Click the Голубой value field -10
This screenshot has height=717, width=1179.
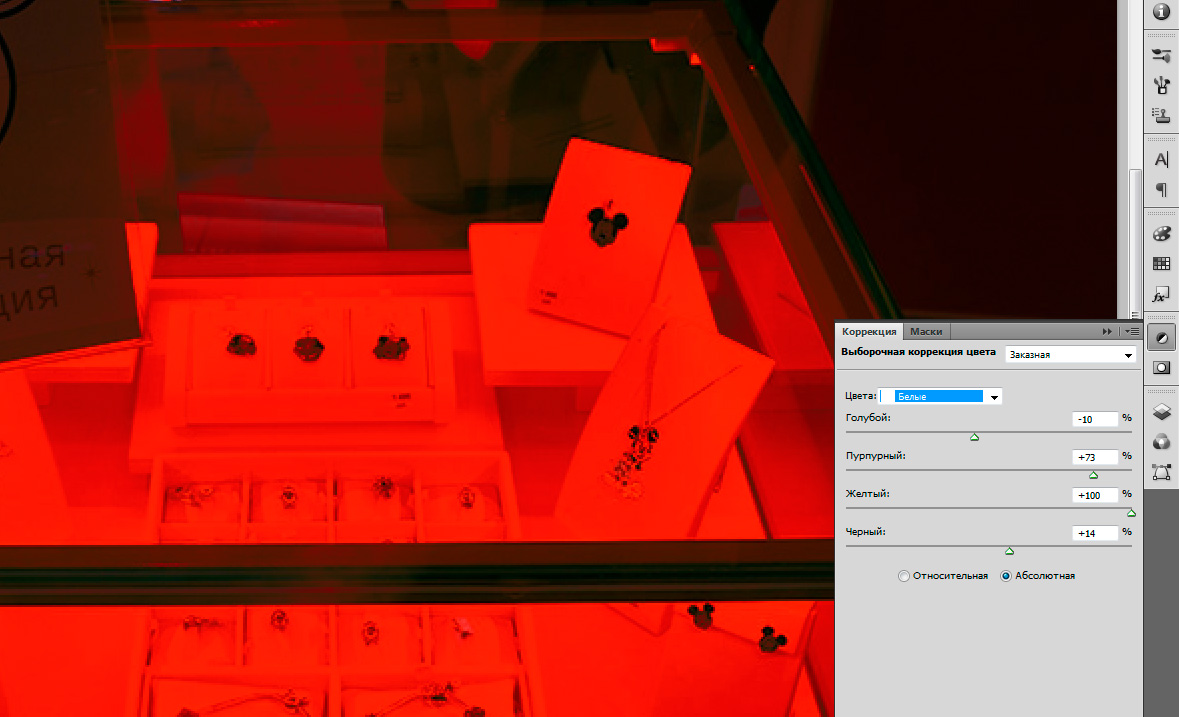point(1095,419)
